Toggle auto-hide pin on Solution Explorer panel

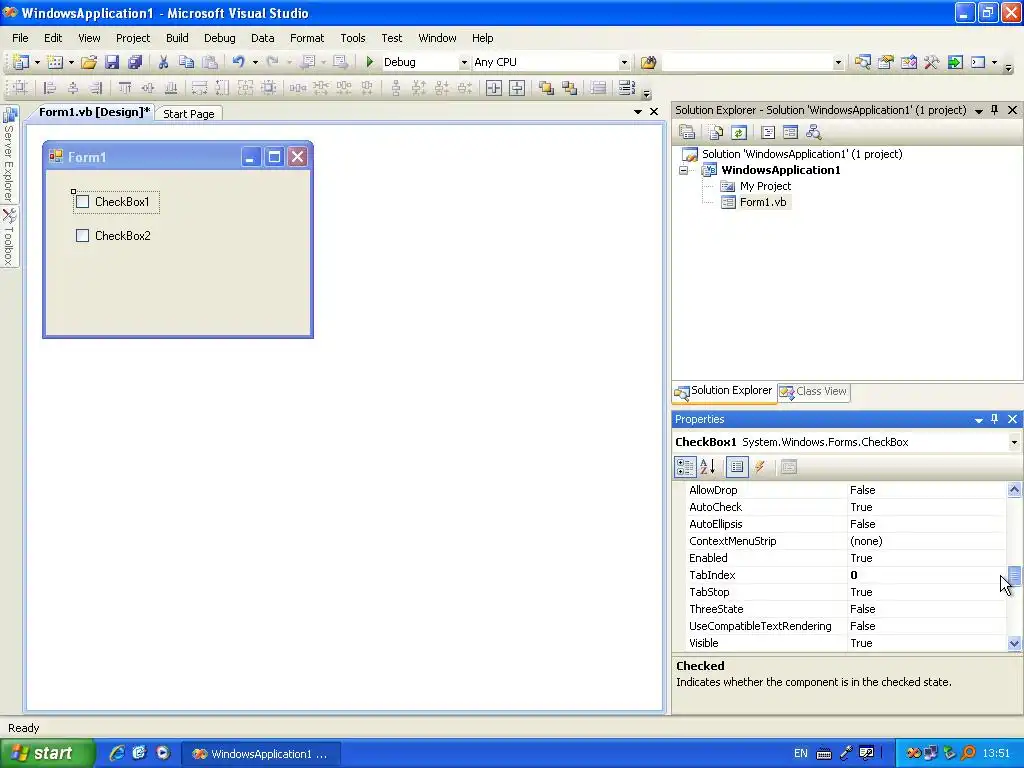tap(995, 110)
